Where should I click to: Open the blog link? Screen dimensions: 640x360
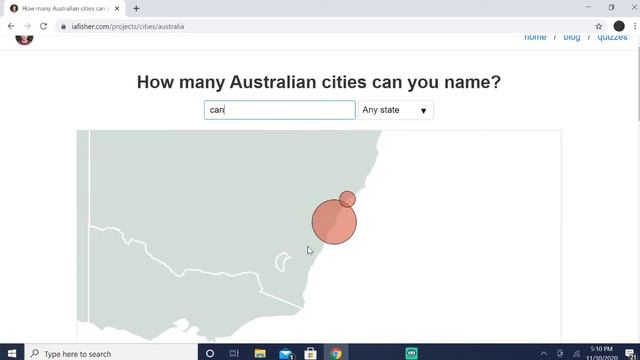pyautogui.click(x=571, y=37)
